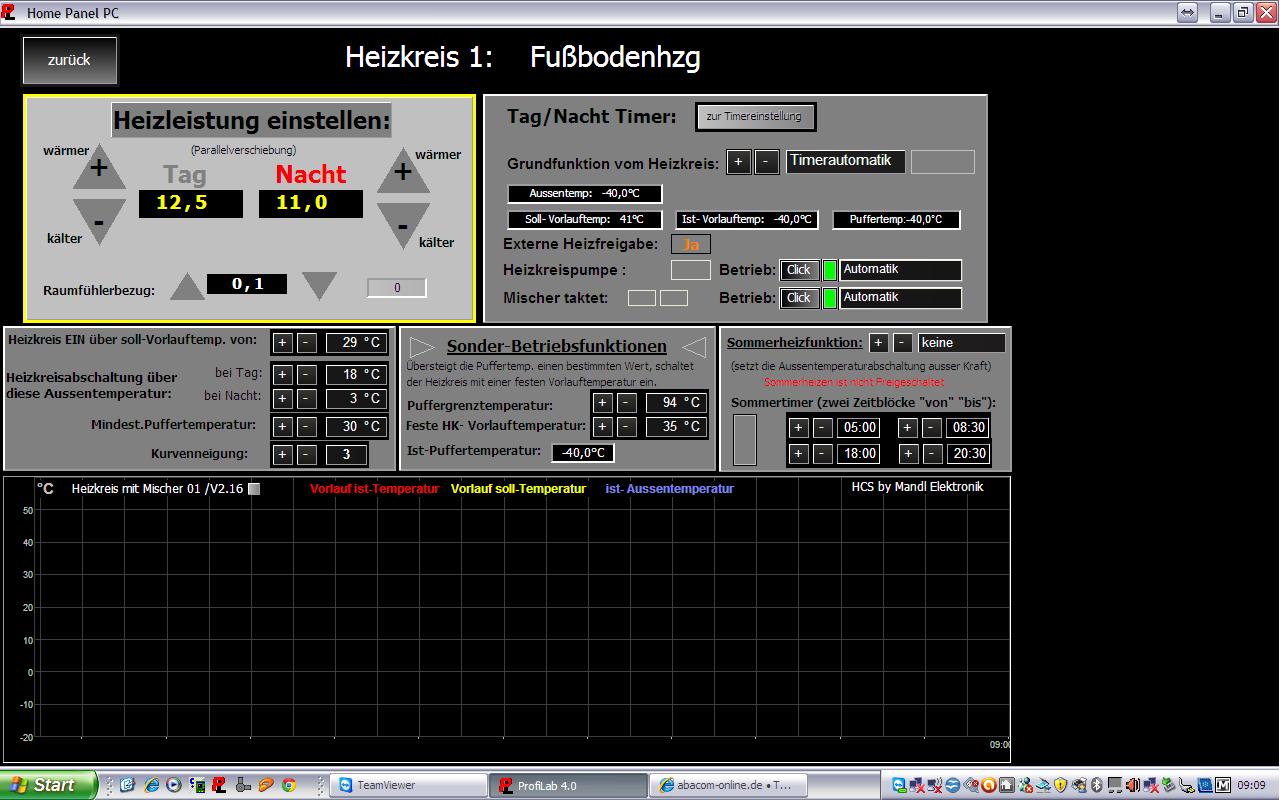1280x800 pixels.
Task: Decrease Sommertimer 20:30 end time
Action: pos(932,454)
